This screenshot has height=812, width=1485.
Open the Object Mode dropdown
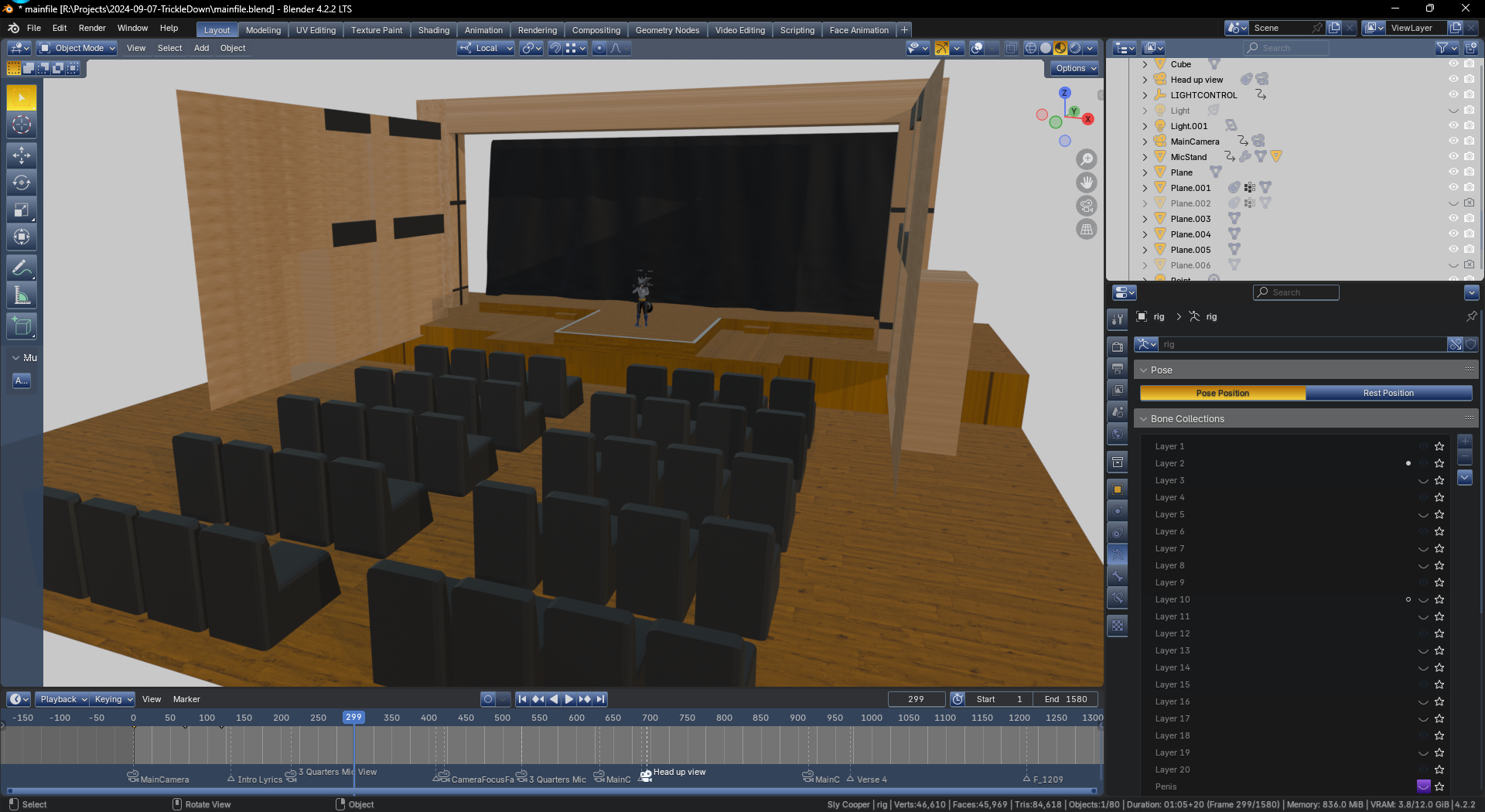[77, 48]
